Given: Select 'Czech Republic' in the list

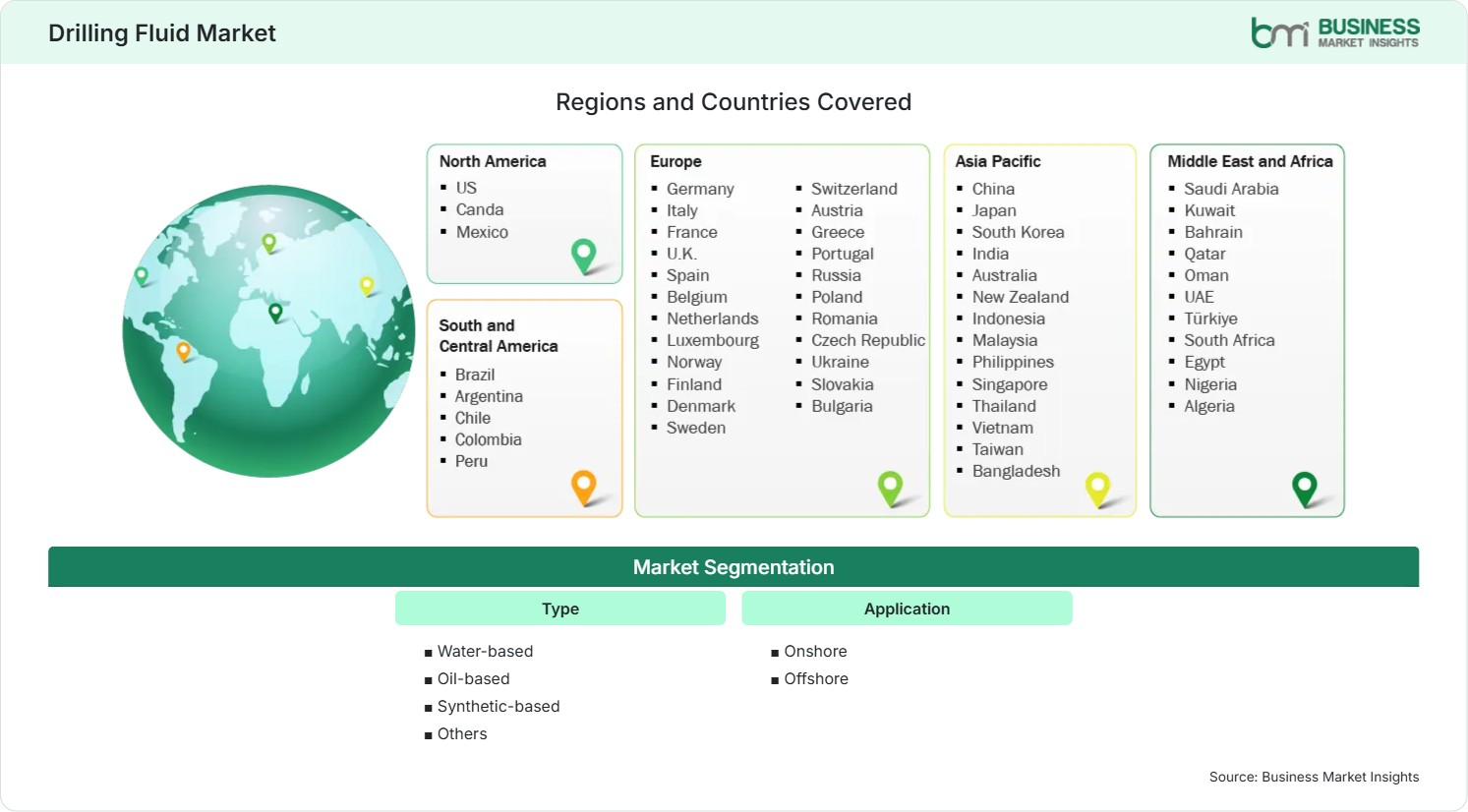Looking at the screenshot, I should pos(868,340).
